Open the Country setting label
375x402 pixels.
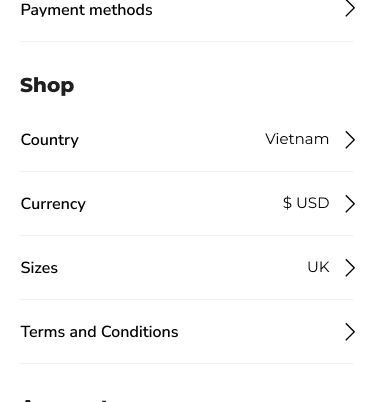(x=50, y=140)
